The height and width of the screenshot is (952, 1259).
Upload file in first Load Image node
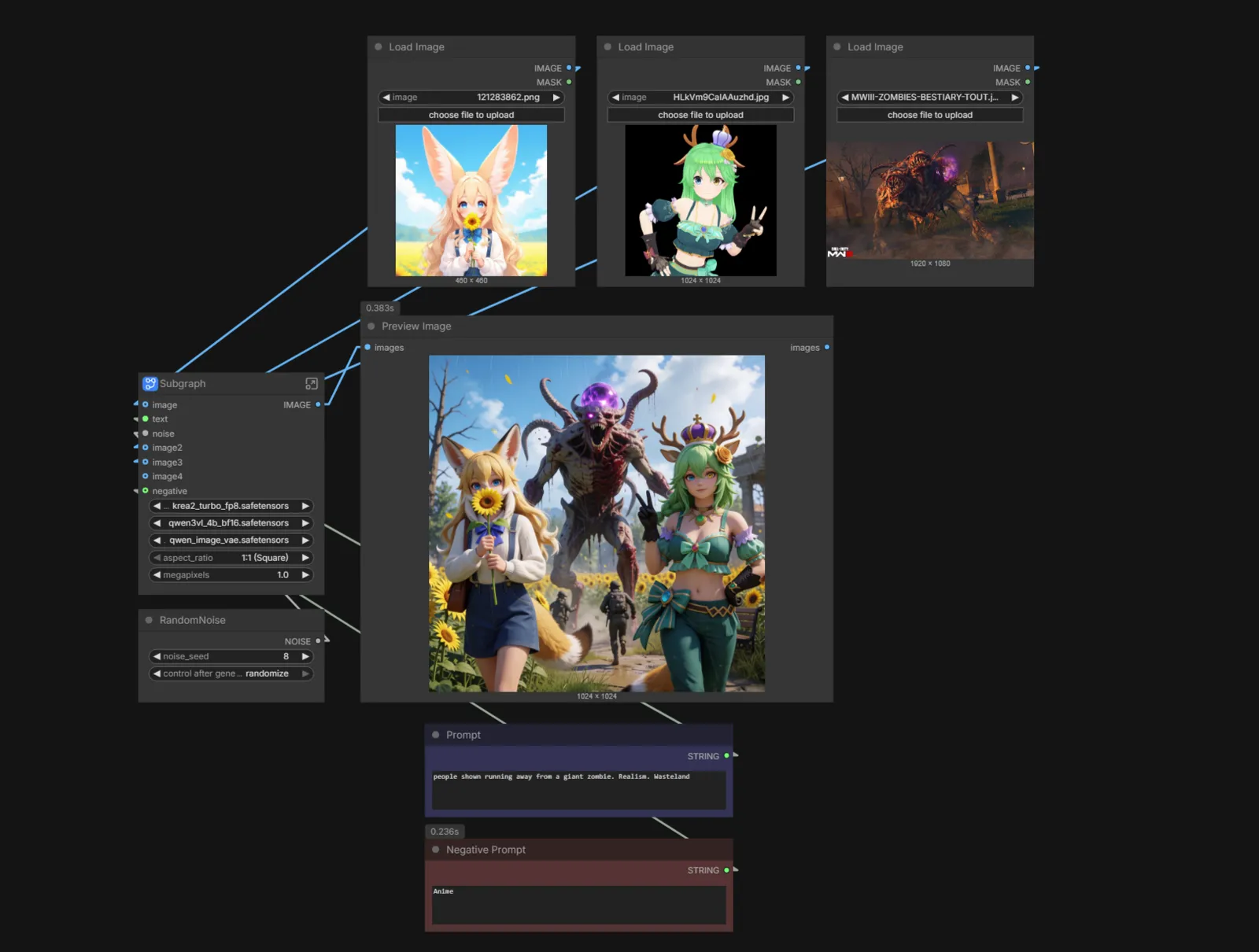471,115
